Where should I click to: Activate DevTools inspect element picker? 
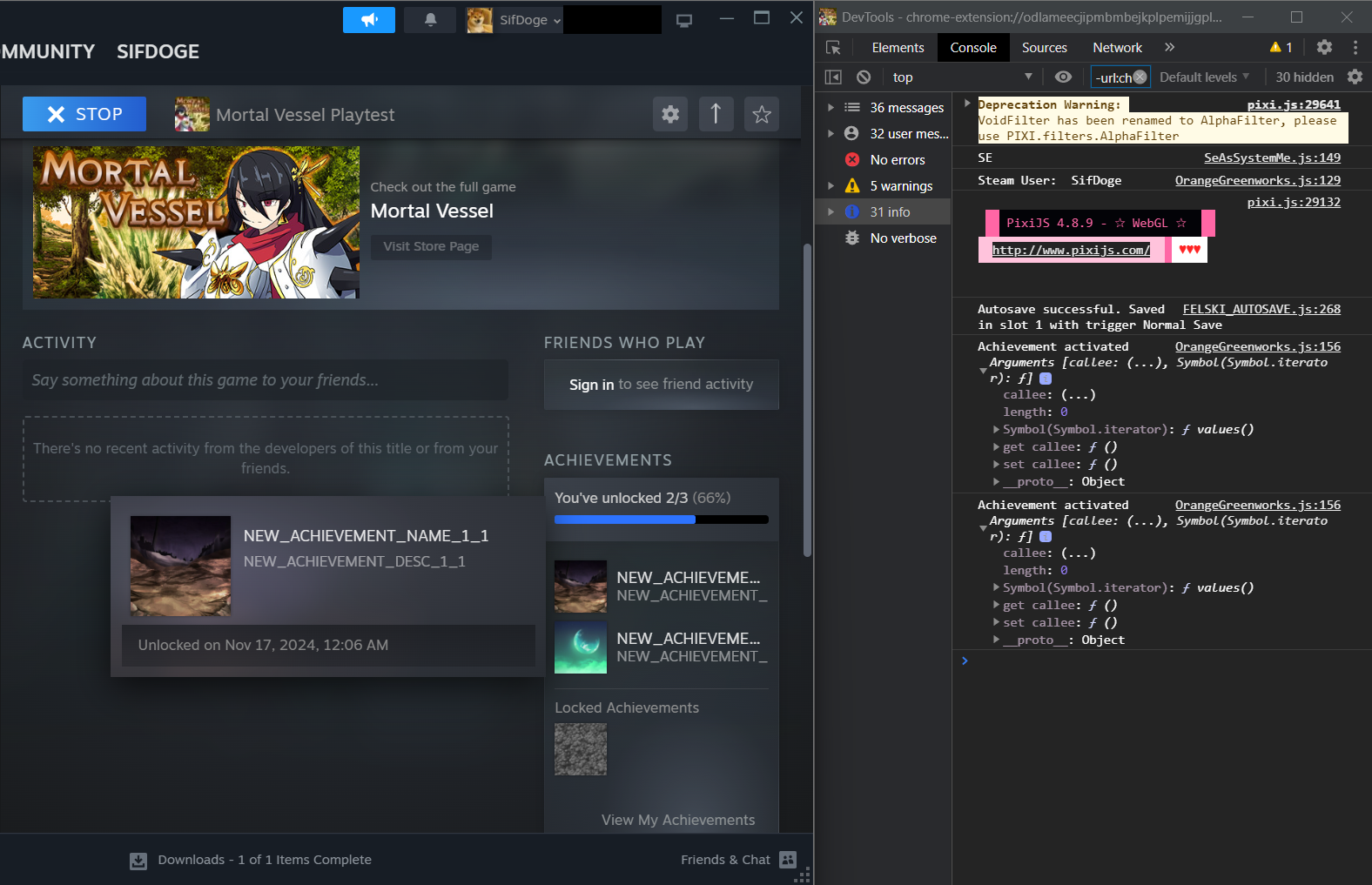833,48
